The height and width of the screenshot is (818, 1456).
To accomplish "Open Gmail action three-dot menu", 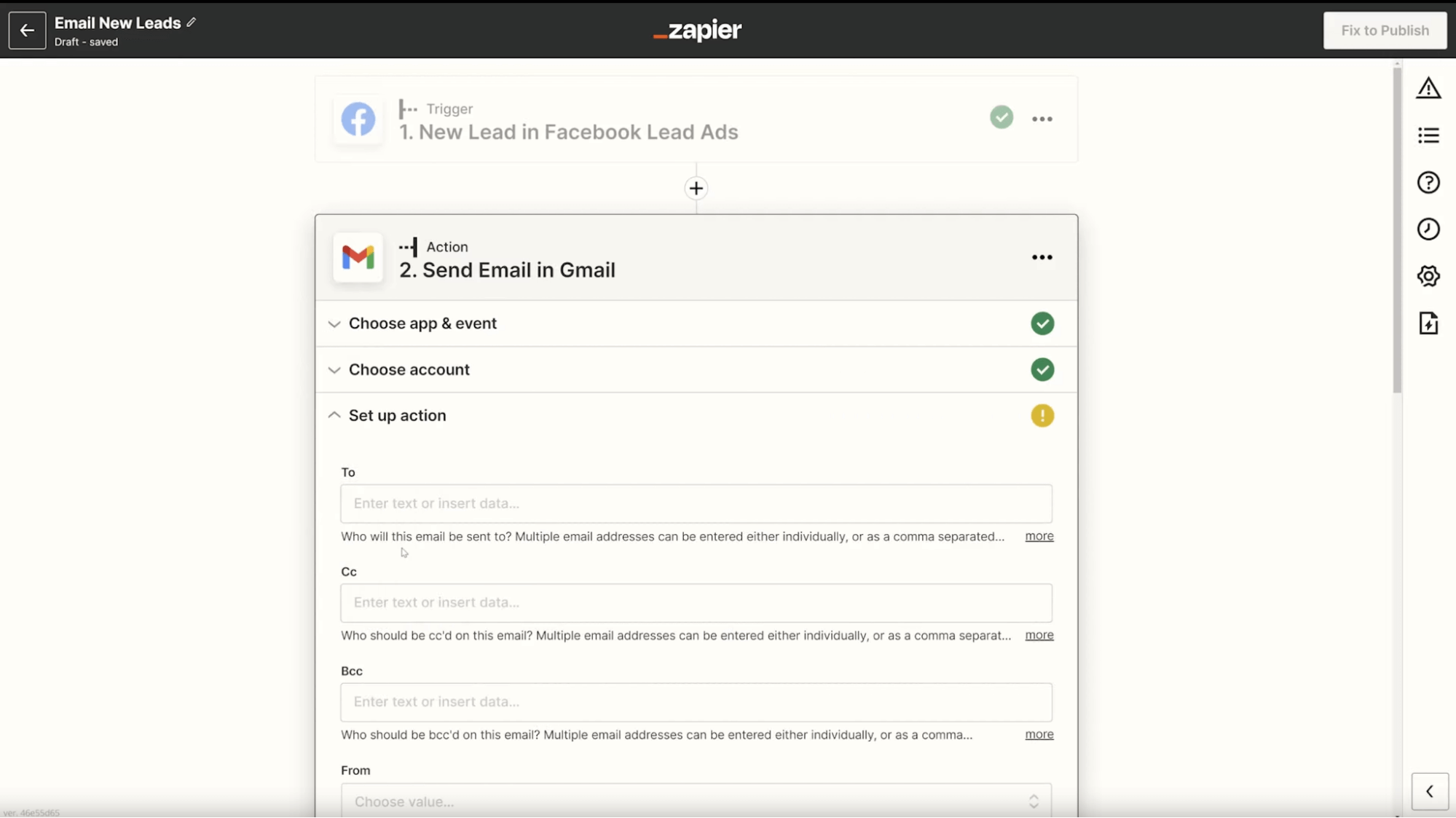I will click(x=1042, y=257).
